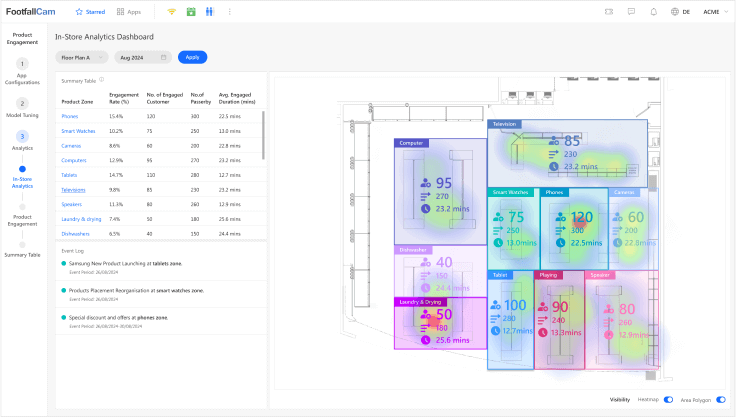The height and width of the screenshot is (417, 736).
Task: Open the ACME account dropdown
Action: [715, 12]
